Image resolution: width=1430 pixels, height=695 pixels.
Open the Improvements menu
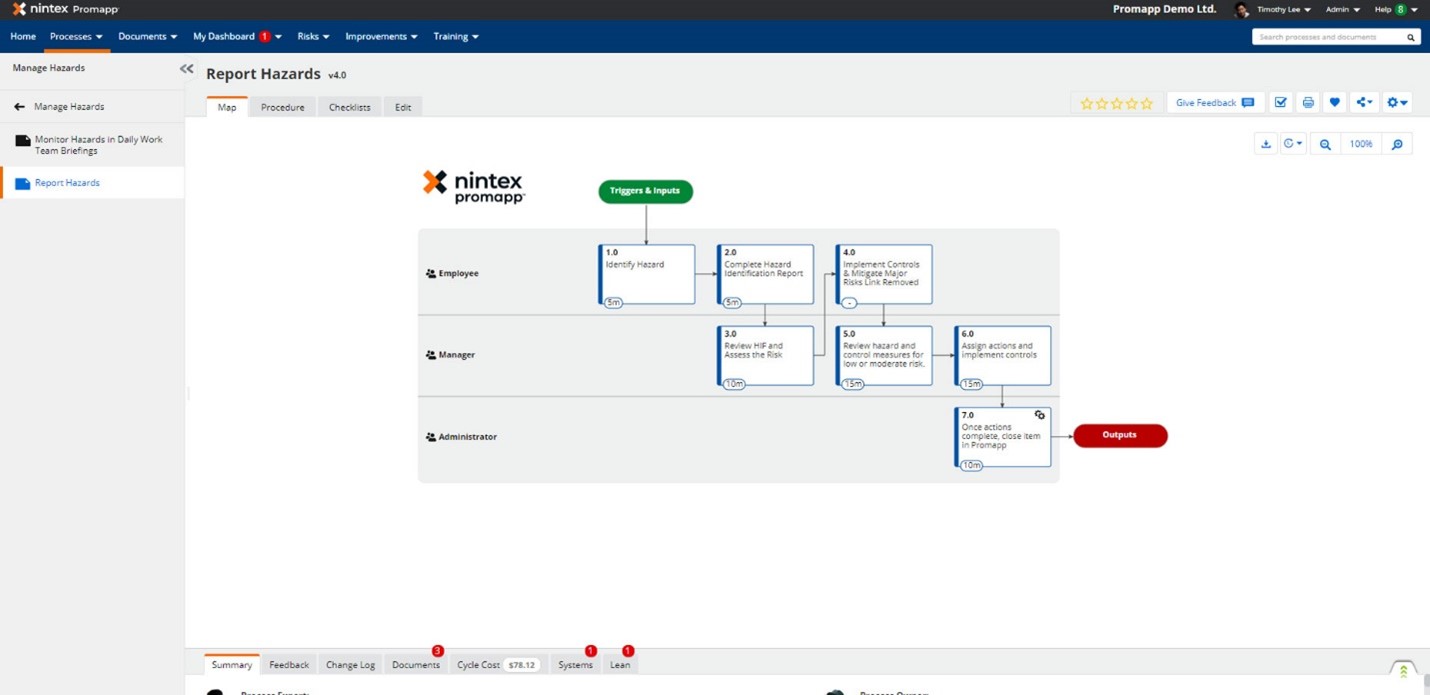(381, 36)
